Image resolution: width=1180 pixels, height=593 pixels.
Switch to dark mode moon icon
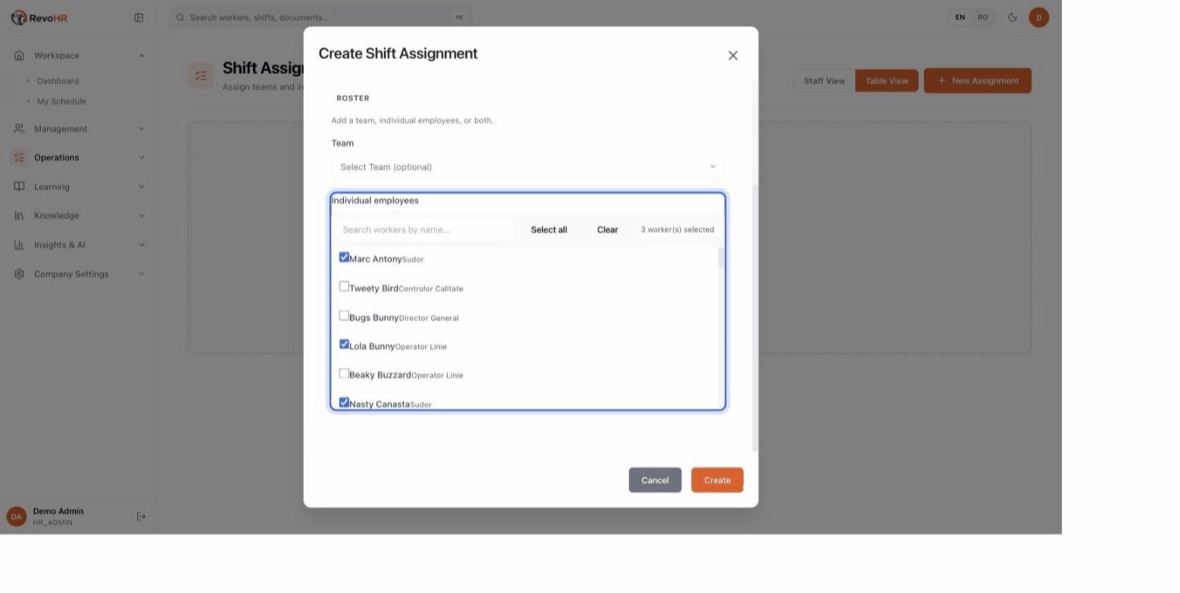[1012, 17]
